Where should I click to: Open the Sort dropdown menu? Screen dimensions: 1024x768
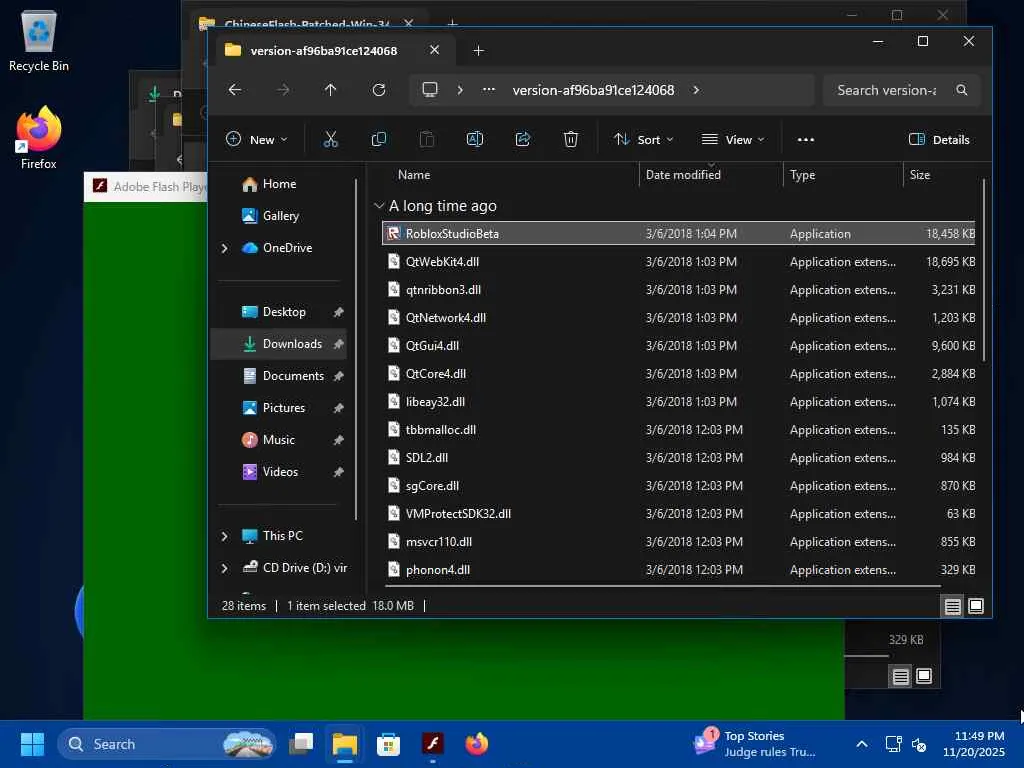(643, 139)
